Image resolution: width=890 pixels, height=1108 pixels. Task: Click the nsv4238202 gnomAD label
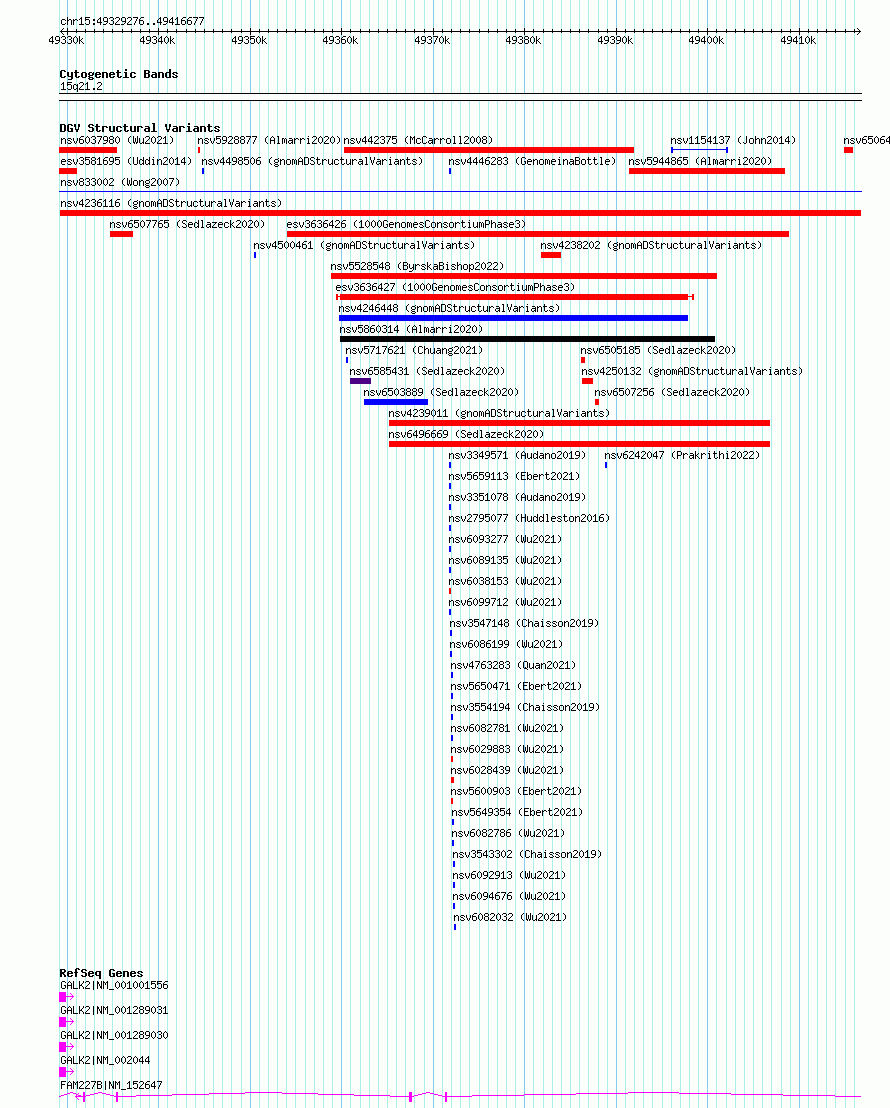click(651, 245)
